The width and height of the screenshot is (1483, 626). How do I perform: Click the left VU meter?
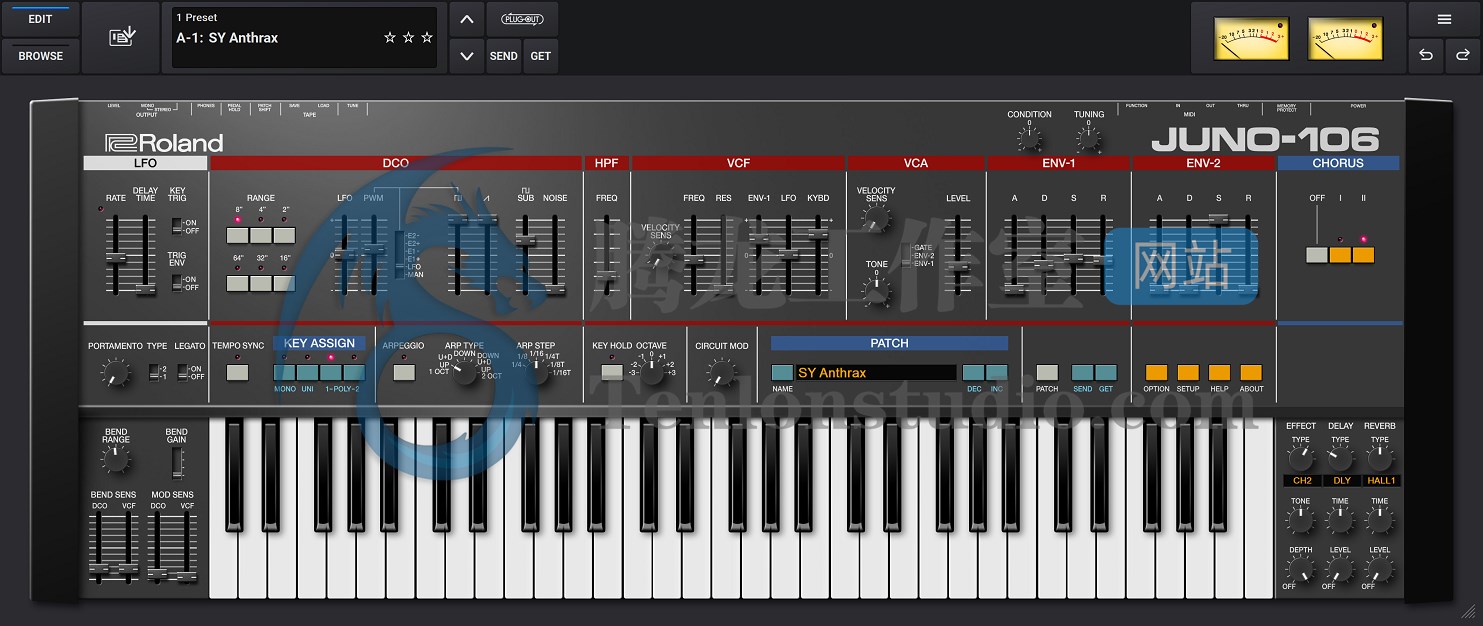1252,38
